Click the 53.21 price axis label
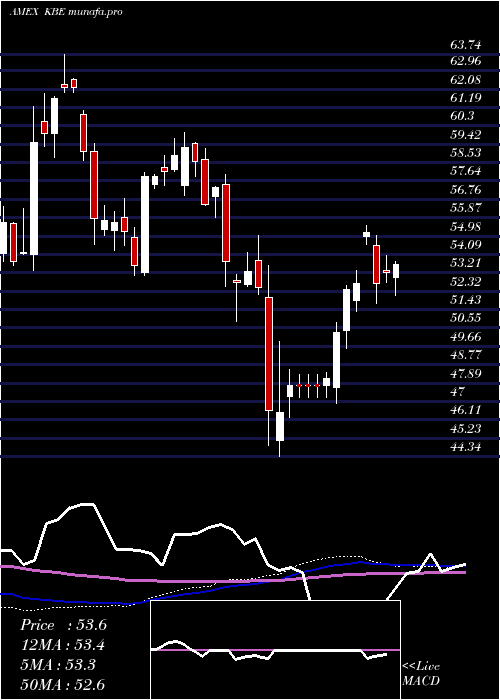 pos(466,262)
